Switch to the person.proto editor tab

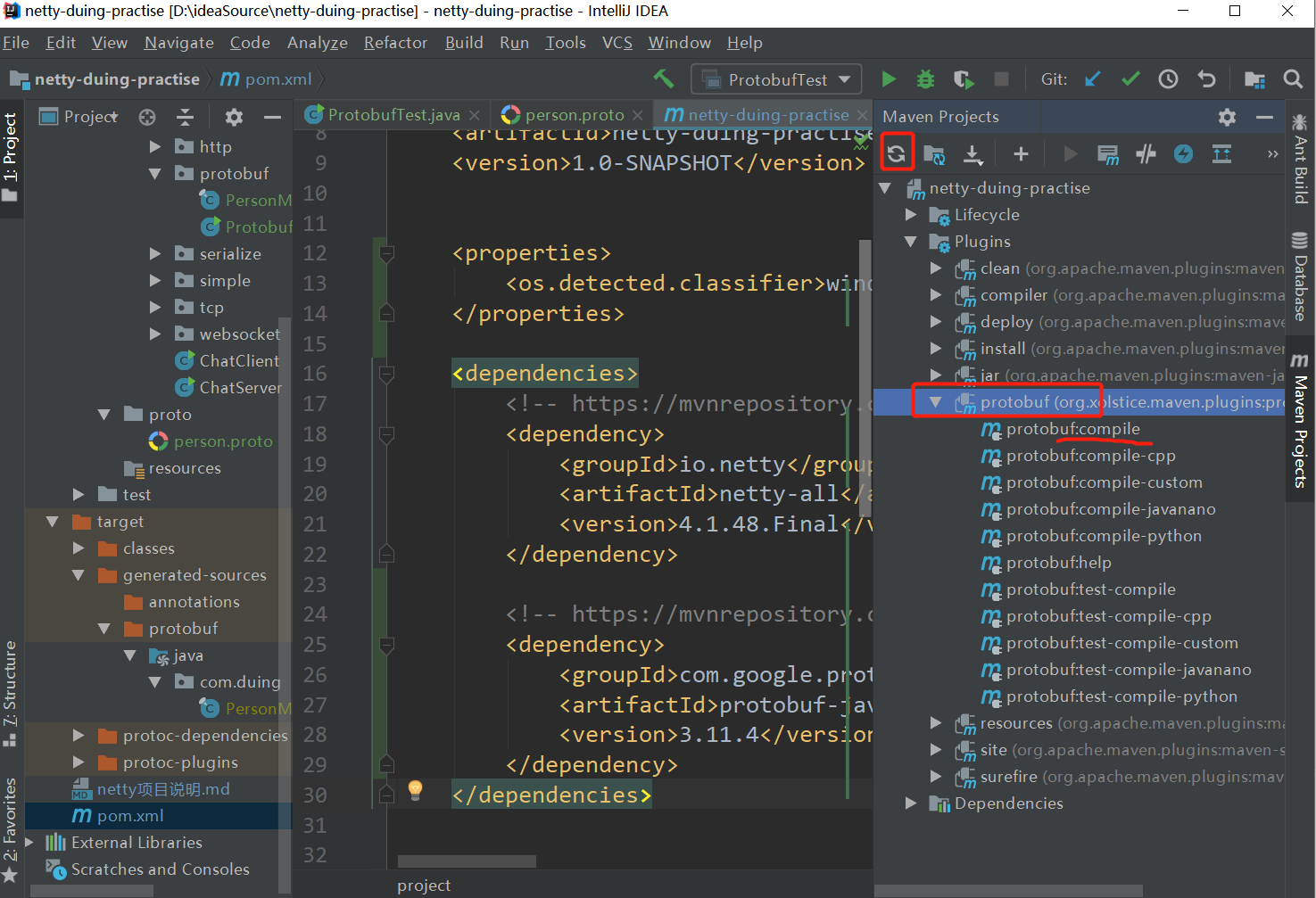pos(575,115)
